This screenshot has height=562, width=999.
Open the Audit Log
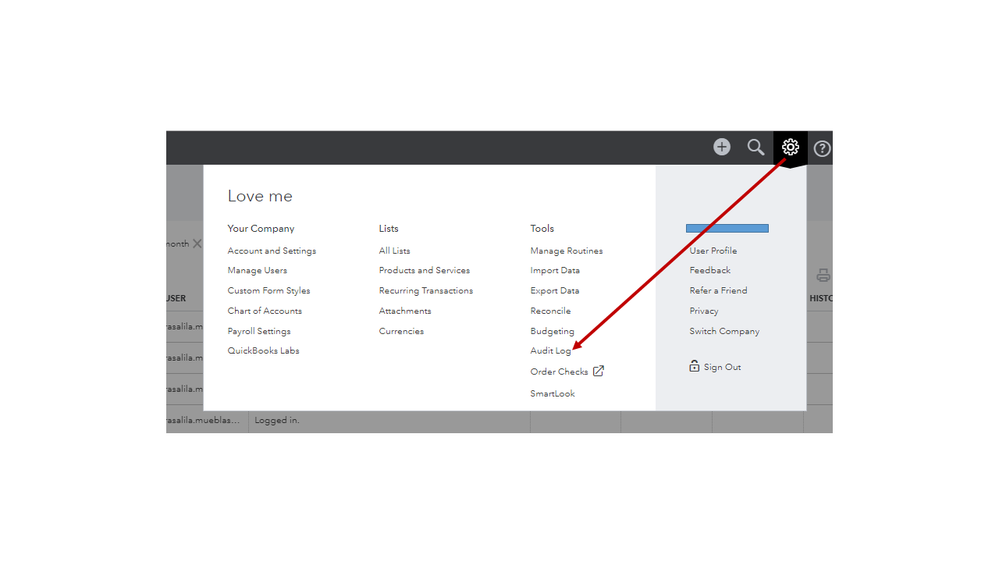(x=550, y=350)
